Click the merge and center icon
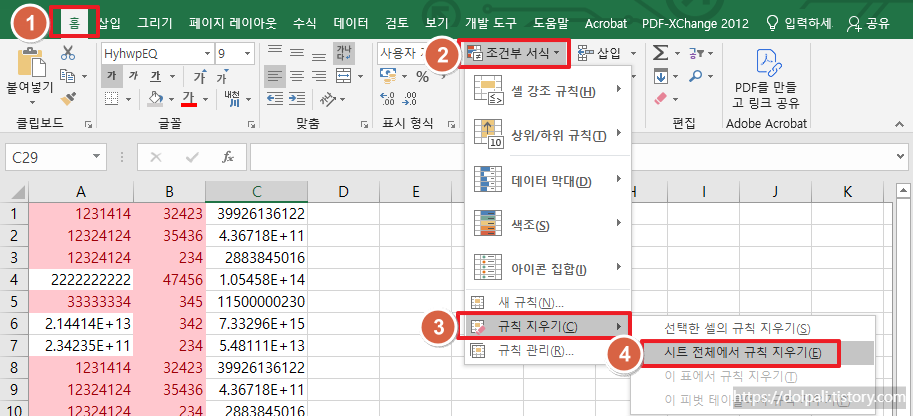 [344, 76]
